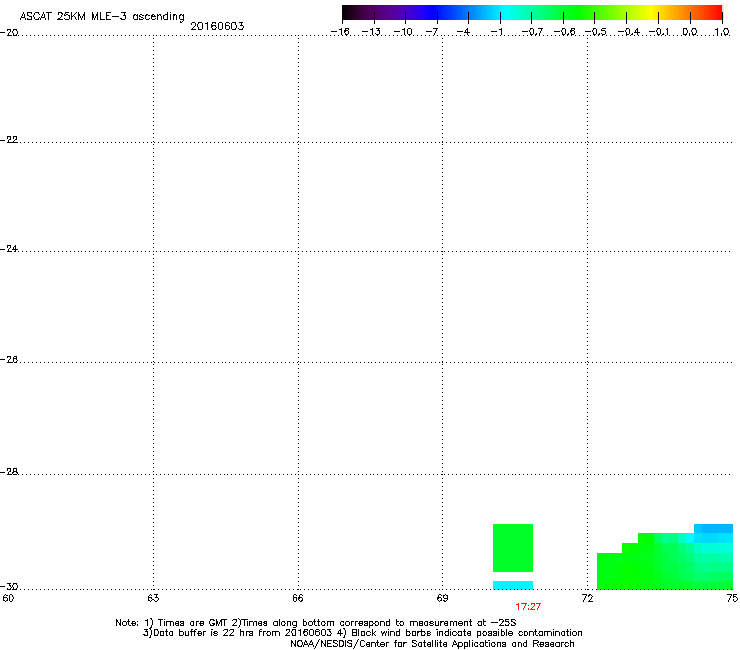Screen dimensions: 740x650
Task: Click the note line "3)Data buffer is 22 hrs"
Action: pyautogui.click(x=362, y=633)
